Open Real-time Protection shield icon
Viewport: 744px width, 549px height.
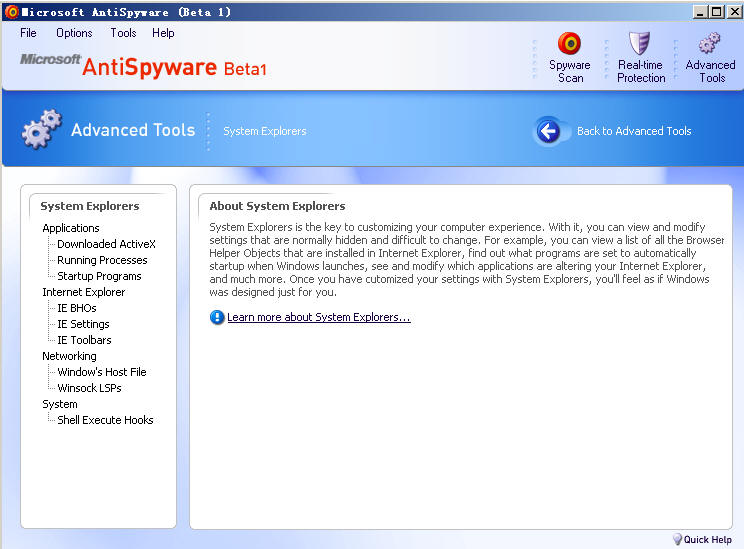pos(639,43)
